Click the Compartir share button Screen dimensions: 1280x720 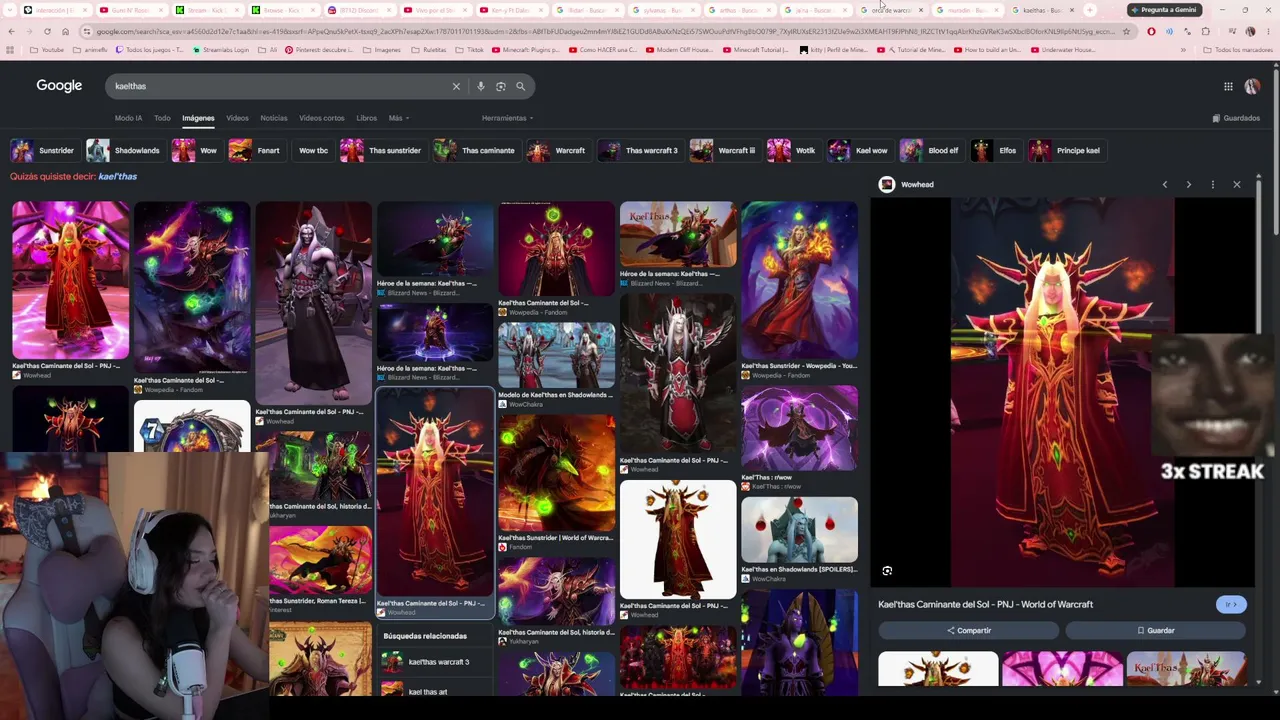(968, 631)
